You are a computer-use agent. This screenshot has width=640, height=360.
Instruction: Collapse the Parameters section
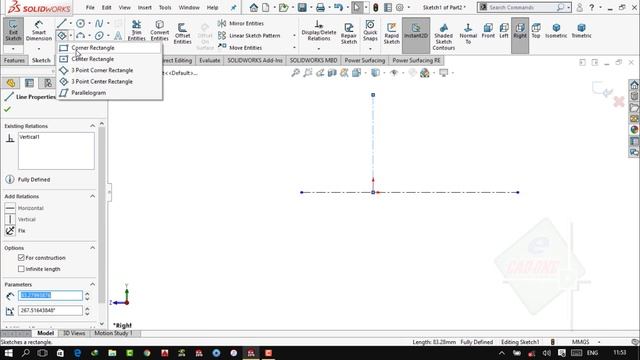tap(93, 284)
